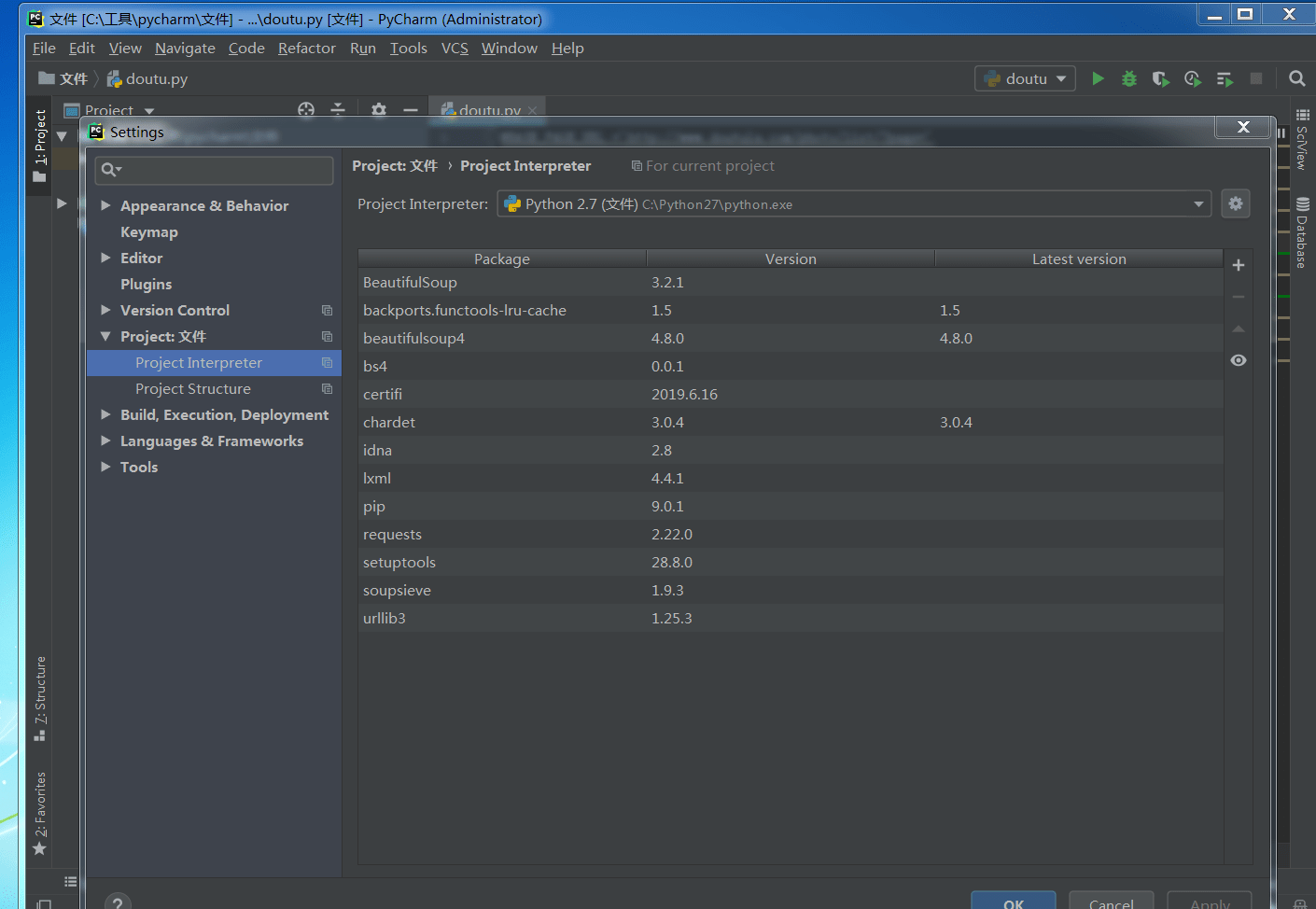The width and height of the screenshot is (1316, 909).
Task: Click the project tool window gear icon
Action: (378, 110)
